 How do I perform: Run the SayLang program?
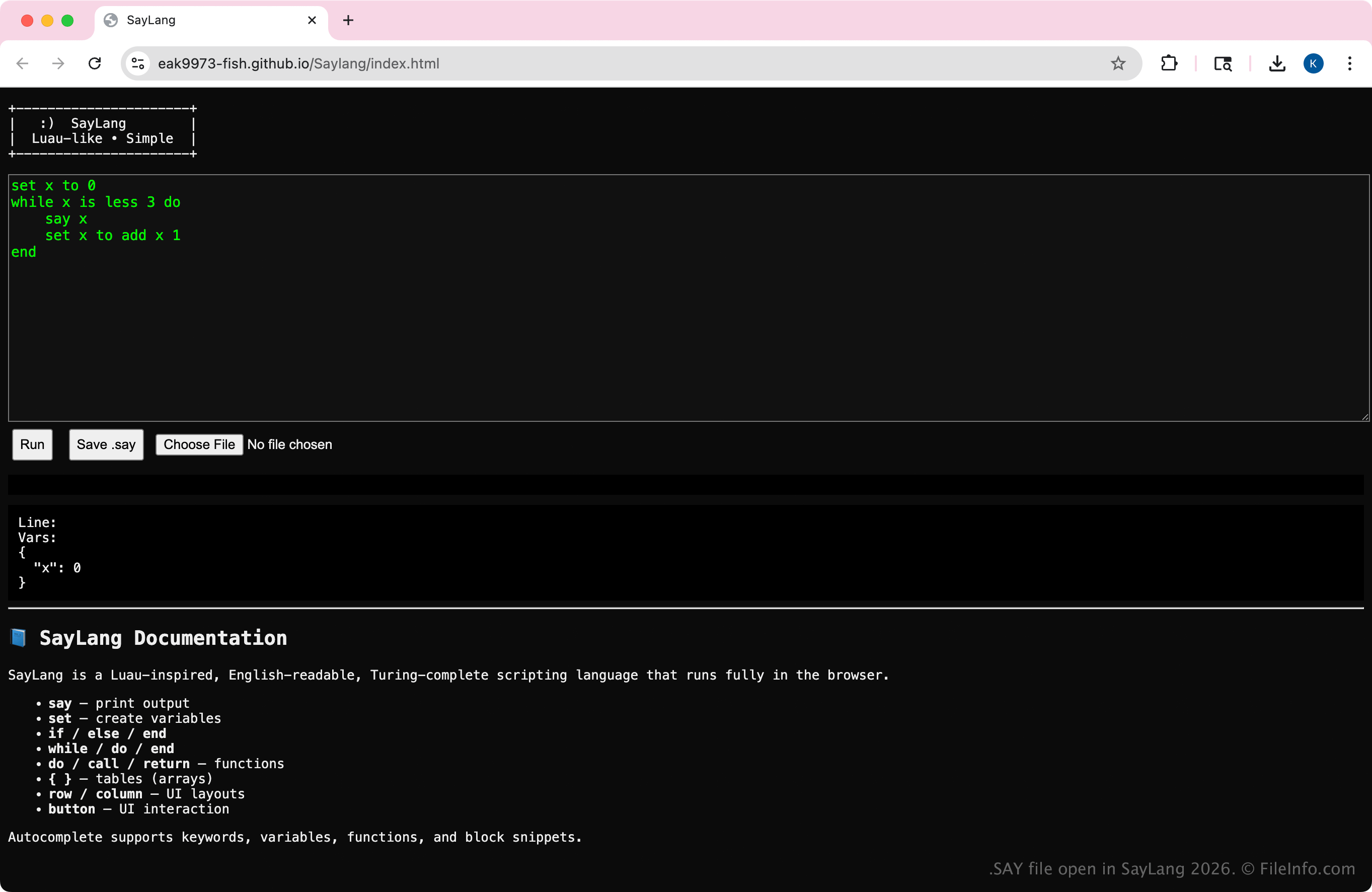pos(32,444)
